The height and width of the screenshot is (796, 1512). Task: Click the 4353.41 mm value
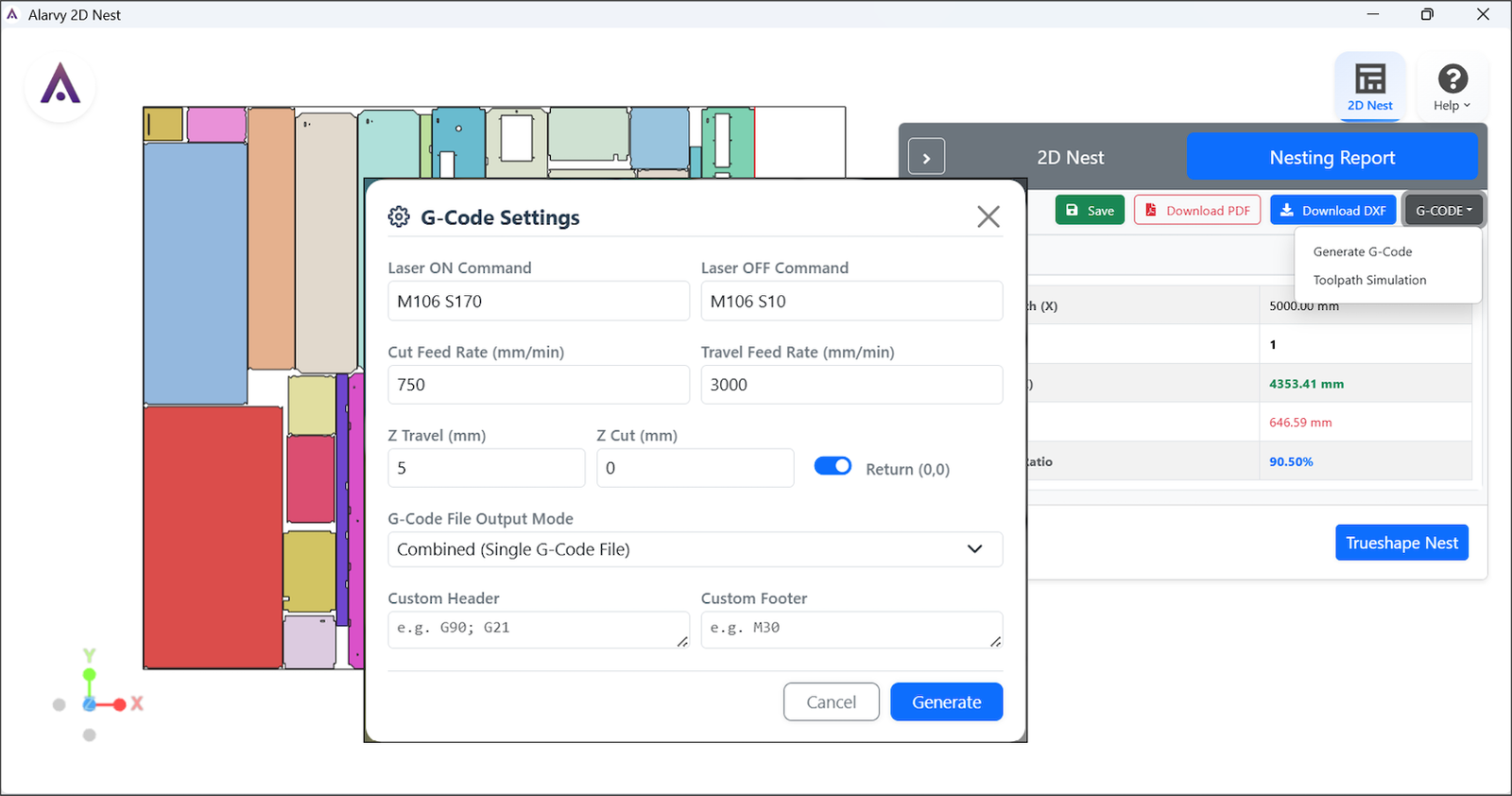(x=1306, y=384)
